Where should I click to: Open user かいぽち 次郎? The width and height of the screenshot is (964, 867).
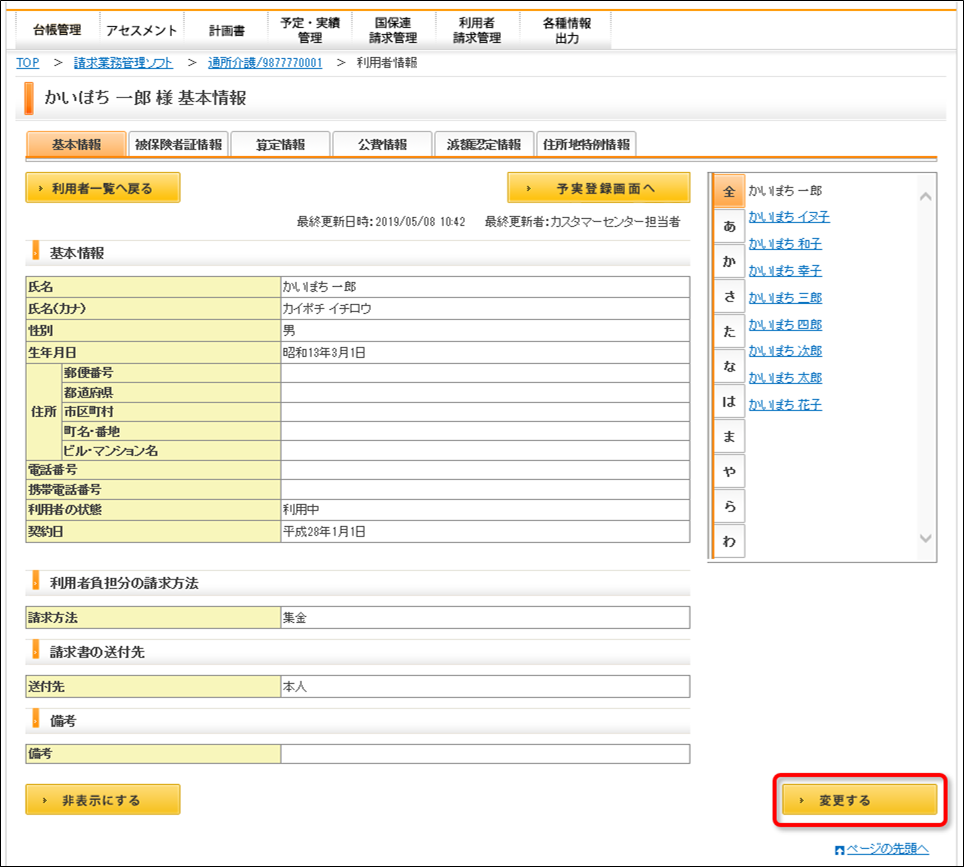click(785, 350)
